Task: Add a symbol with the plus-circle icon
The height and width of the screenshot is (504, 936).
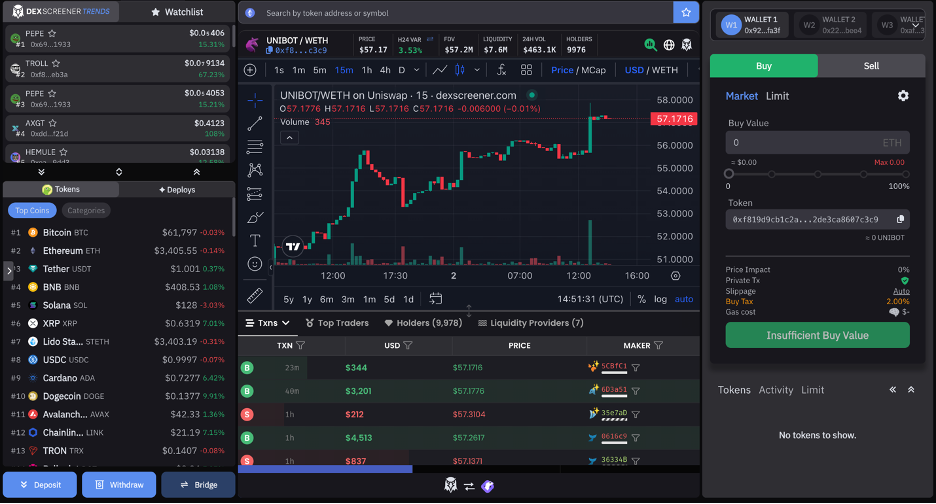Action: 250,70
